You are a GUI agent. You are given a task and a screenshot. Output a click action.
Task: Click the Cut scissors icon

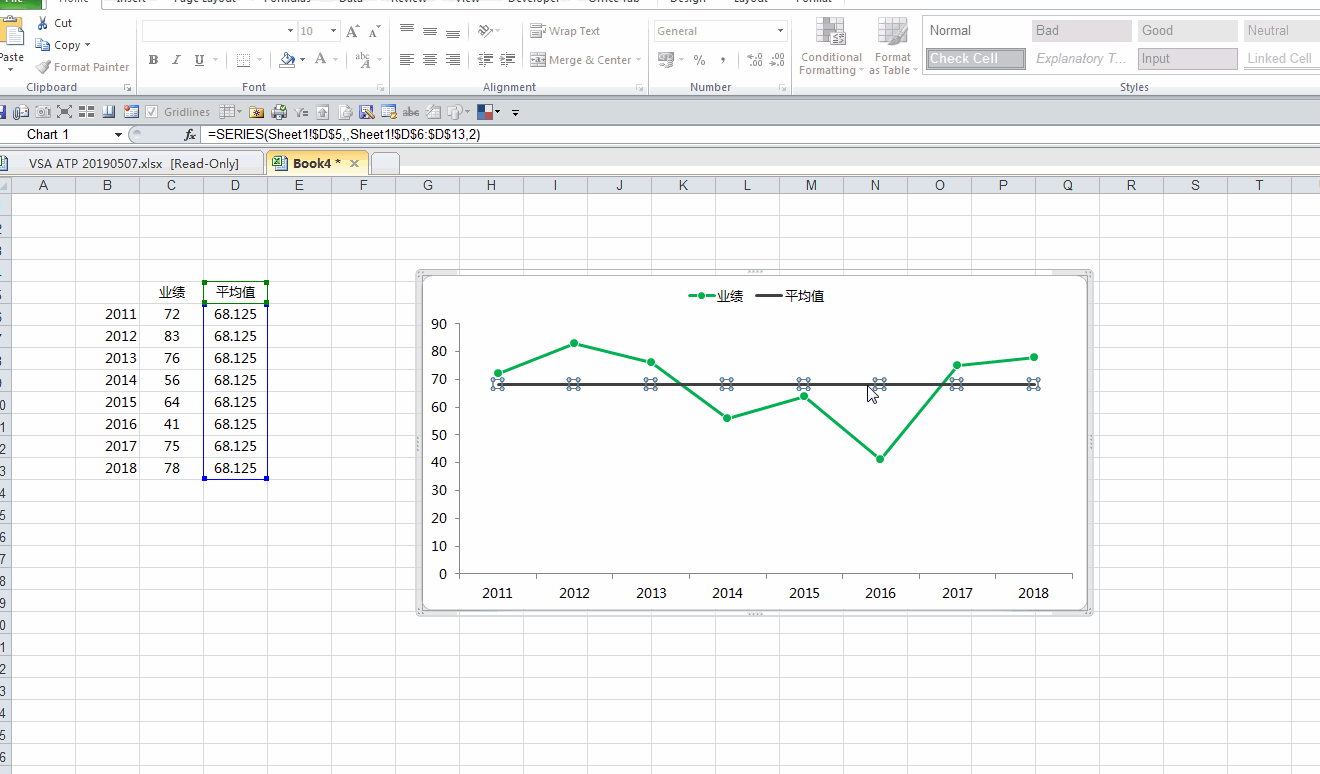(42, 23)
